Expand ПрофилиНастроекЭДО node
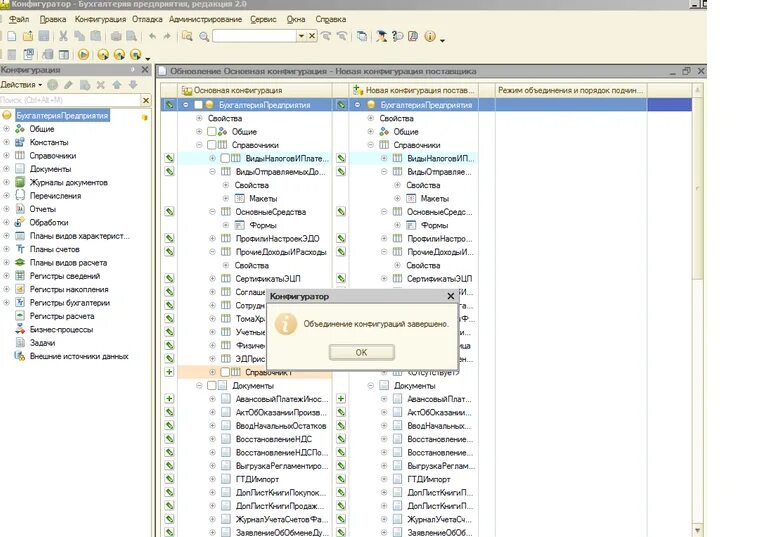Image resolution: width=768 pixels, height=537 pixels. click(213, 238)
